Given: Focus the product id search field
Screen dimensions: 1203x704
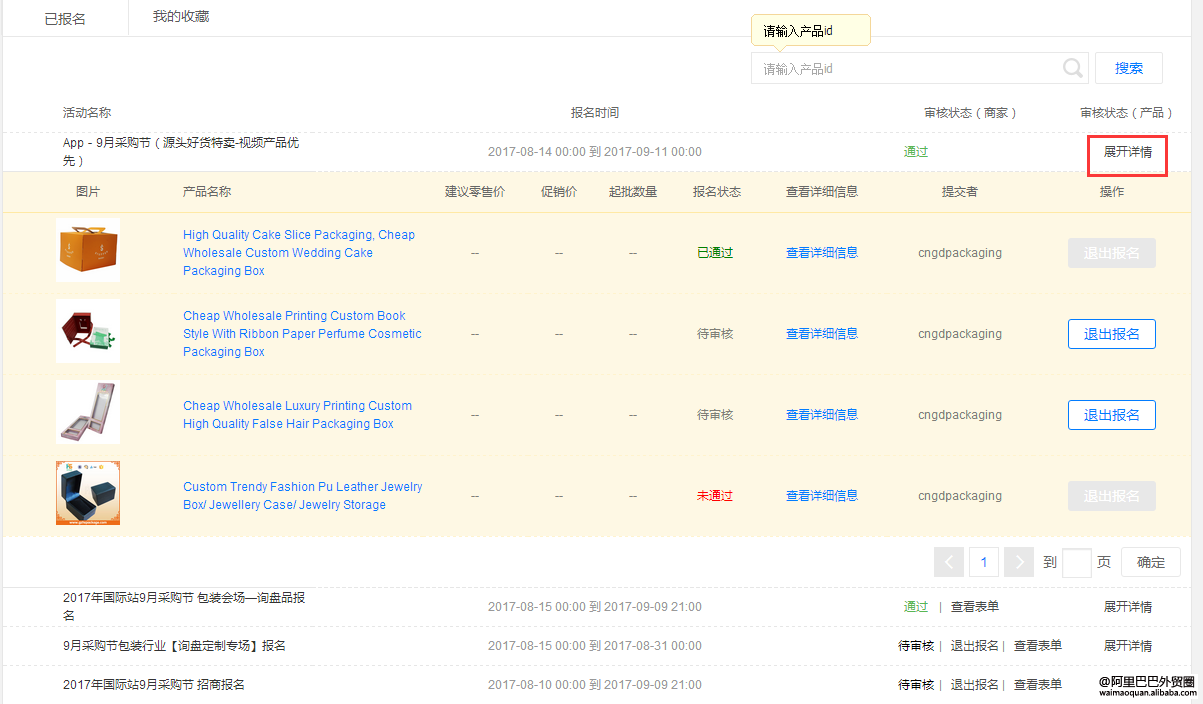Looking at the screenshot, I should point(905,68).
